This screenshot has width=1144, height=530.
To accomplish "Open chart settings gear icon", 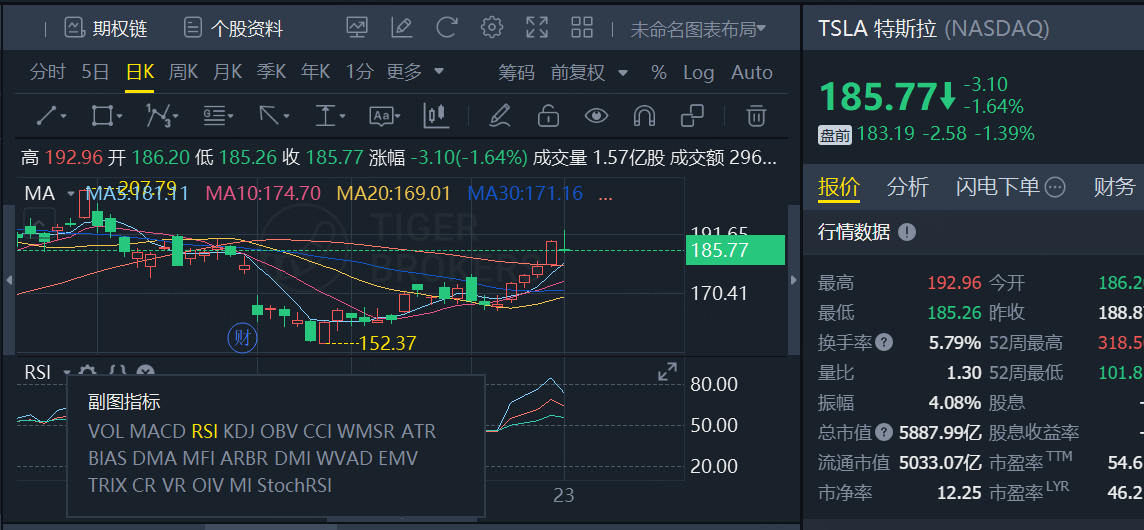I will point(492,28).
